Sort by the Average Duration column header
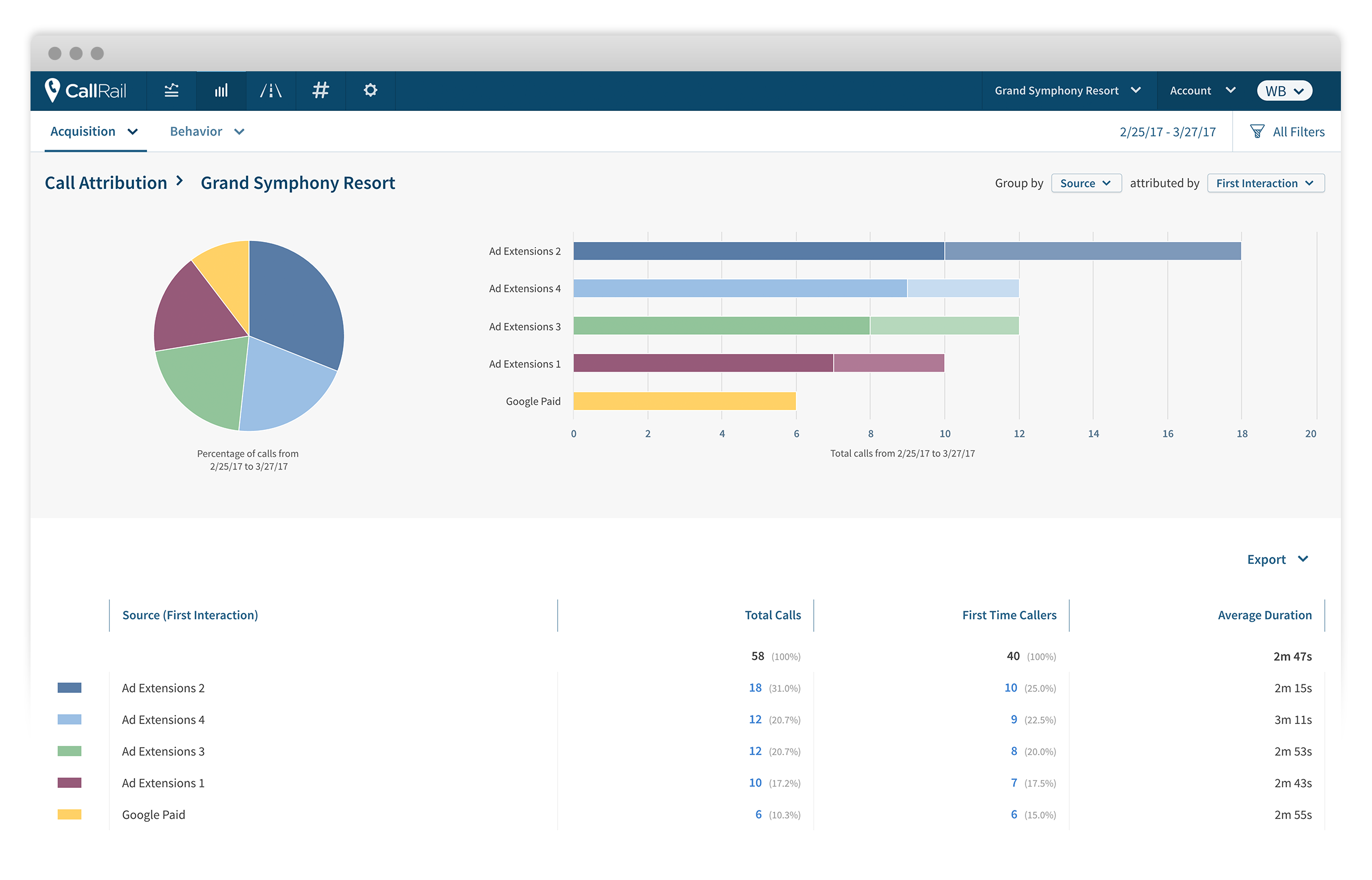This screenshot has height=880, width=1372. pos(1264,615)
